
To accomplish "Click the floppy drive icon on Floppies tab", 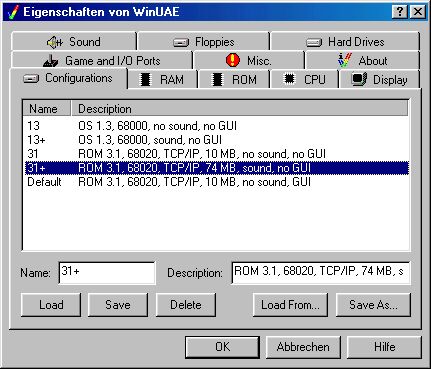I will [181, 43].
